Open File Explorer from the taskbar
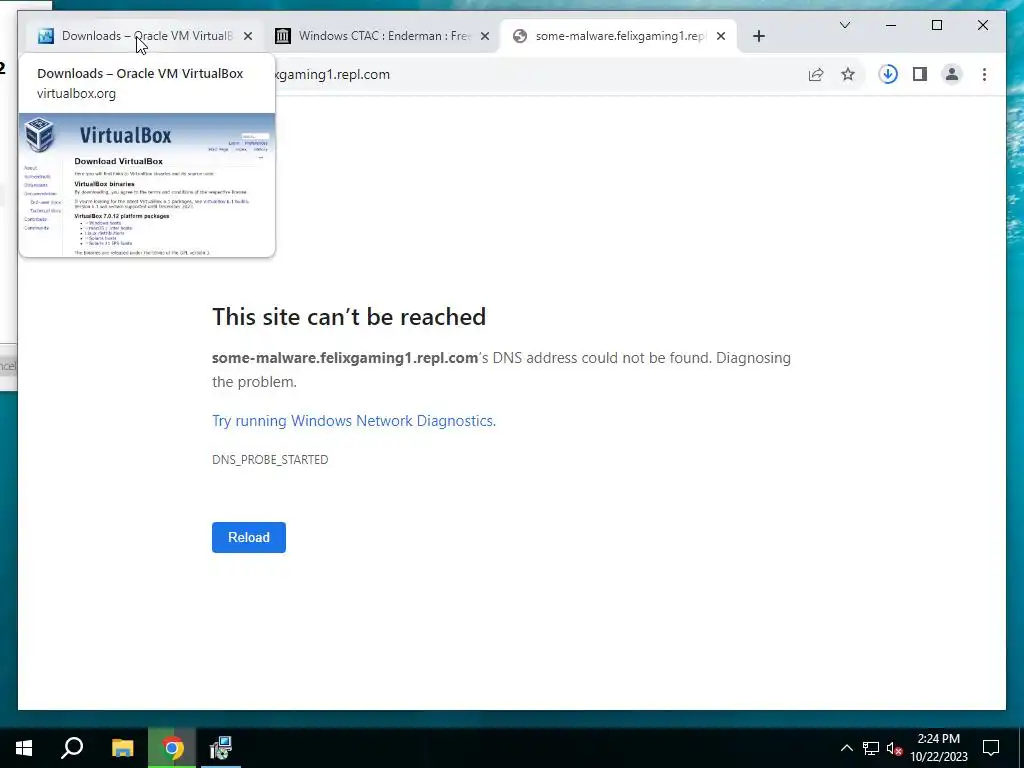The image size is (1024, 768). (x=123, y=748)
